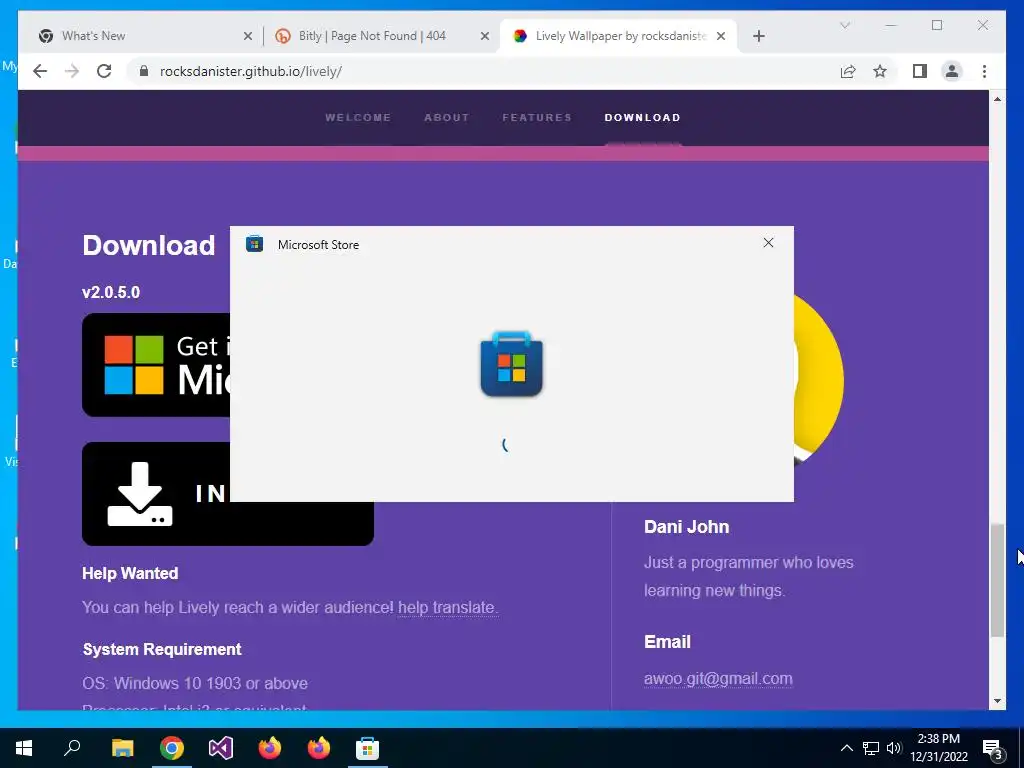The height and width of the screenshot is (768, 1024).
Task: Open Visual Studio from taskbar
Action: point(221,748)
